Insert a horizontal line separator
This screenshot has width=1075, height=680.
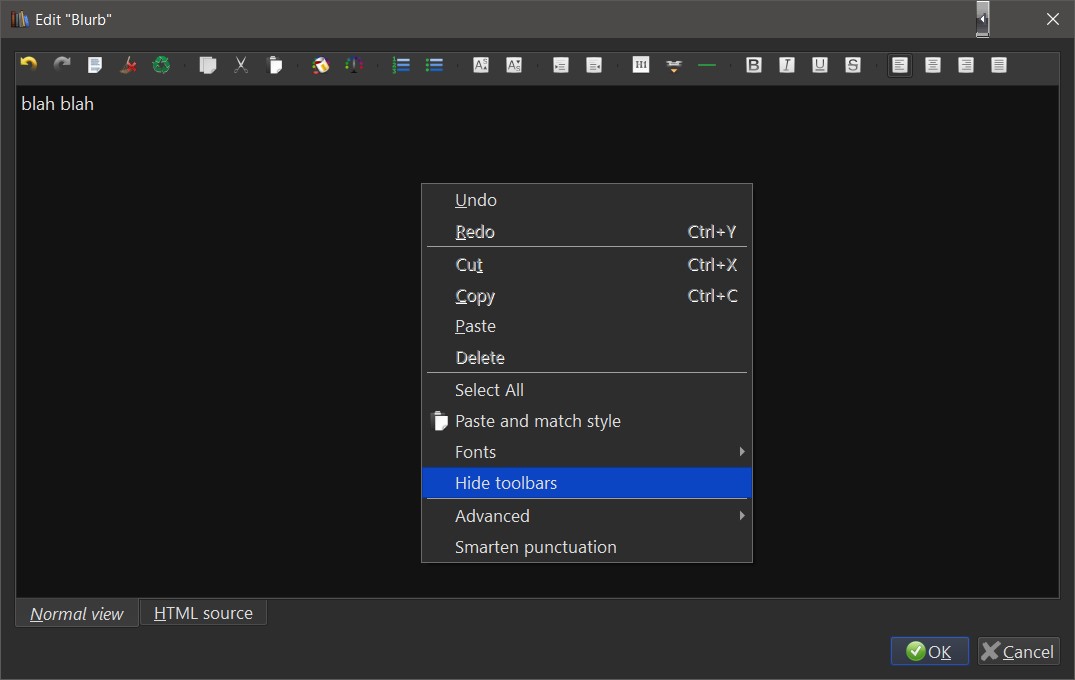point(707,65)
